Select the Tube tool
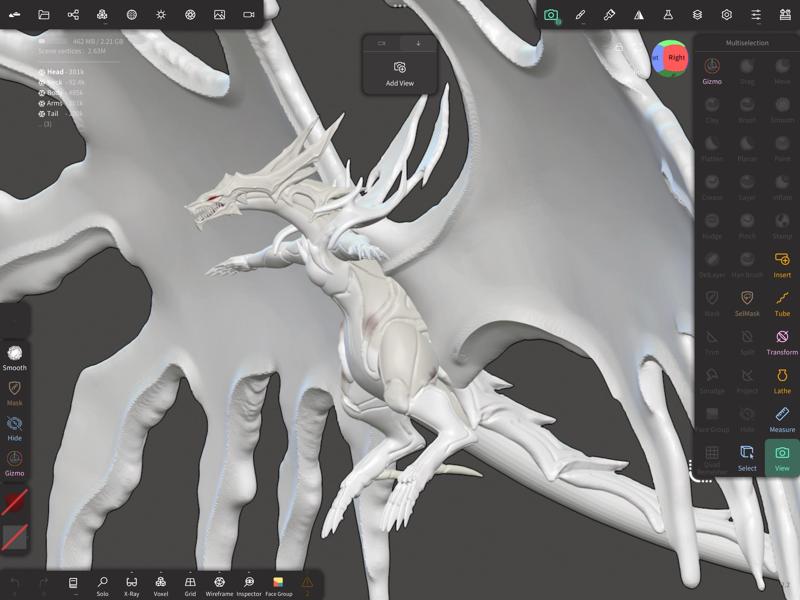 pyautogui.click(x=782, y=303)
